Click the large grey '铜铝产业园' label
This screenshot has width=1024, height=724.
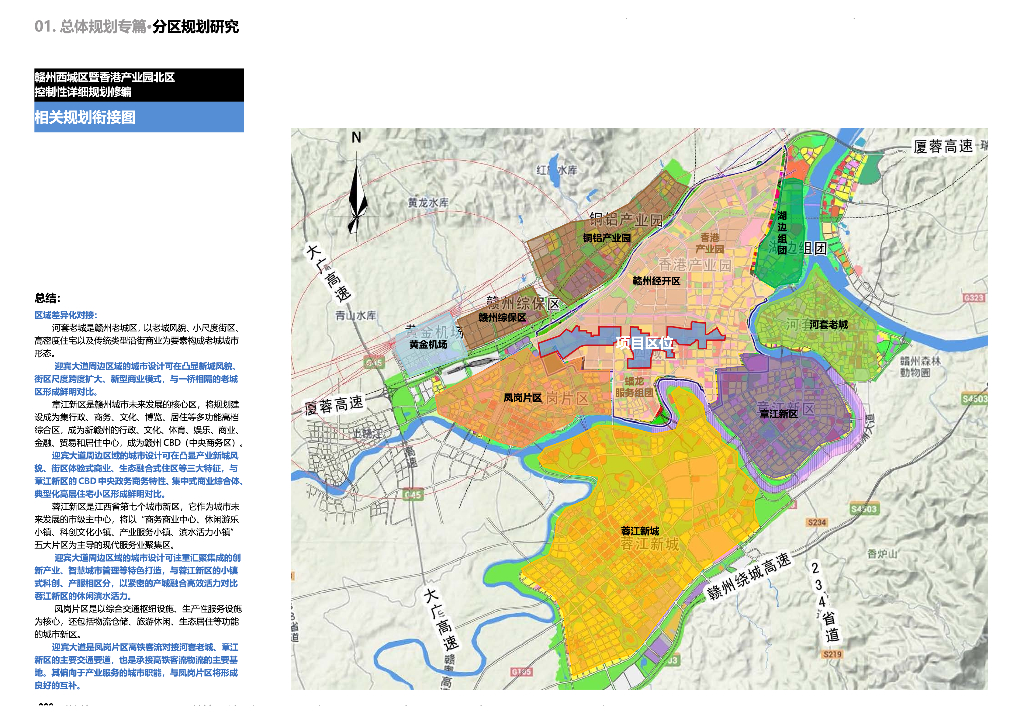coord(626,220)
